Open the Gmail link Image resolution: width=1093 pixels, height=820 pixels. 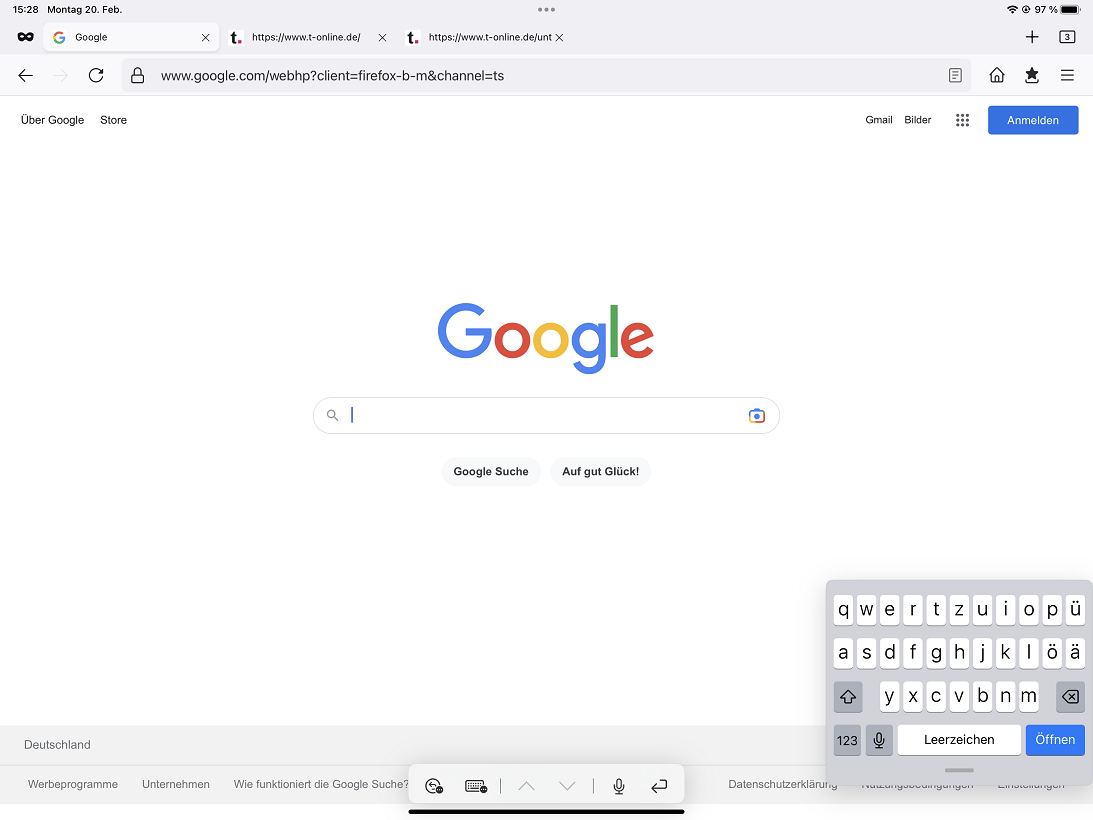[x=879, y=120]
